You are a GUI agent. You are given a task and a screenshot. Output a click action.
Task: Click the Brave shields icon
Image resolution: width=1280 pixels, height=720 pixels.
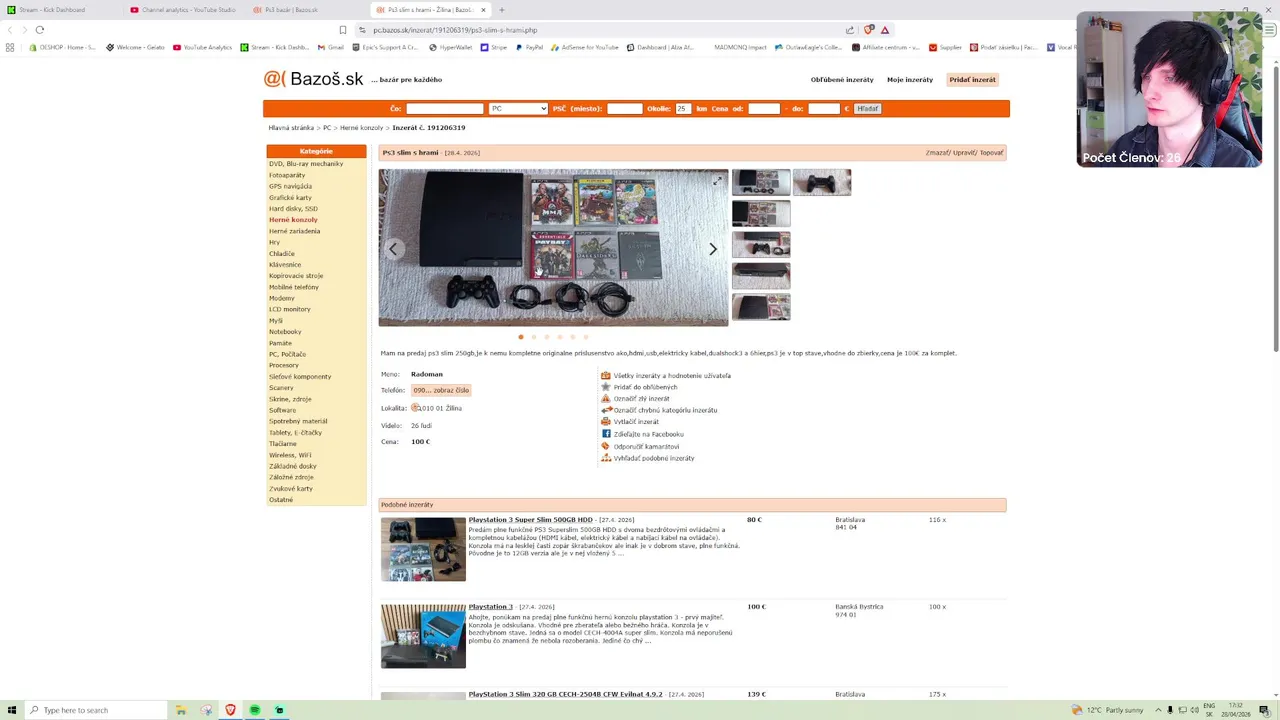(868, 30)
